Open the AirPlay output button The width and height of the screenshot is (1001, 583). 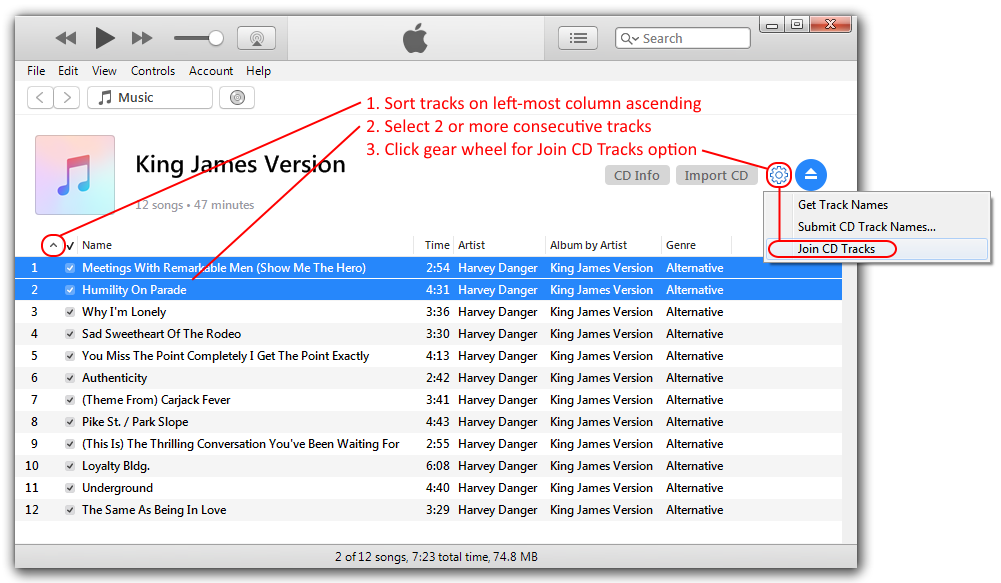pyautogui.click(x=257, y=38)
